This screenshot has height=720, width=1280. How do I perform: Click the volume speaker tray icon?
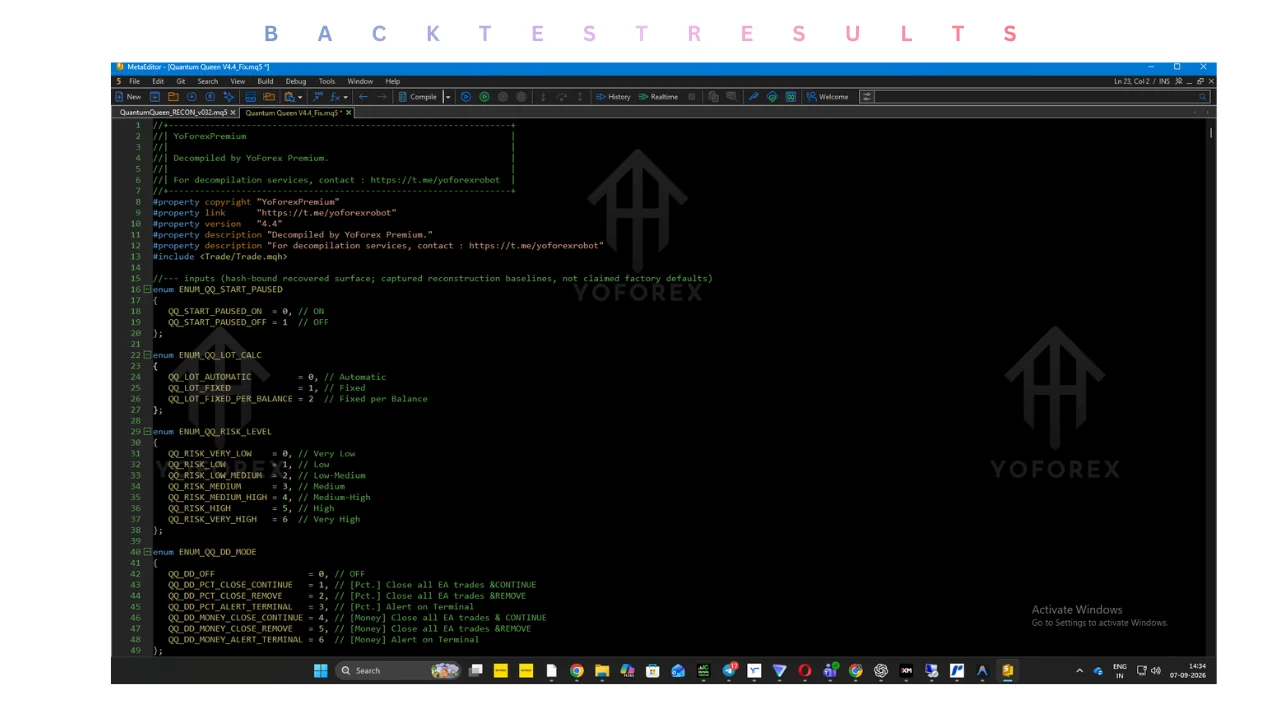[1155, 671]
